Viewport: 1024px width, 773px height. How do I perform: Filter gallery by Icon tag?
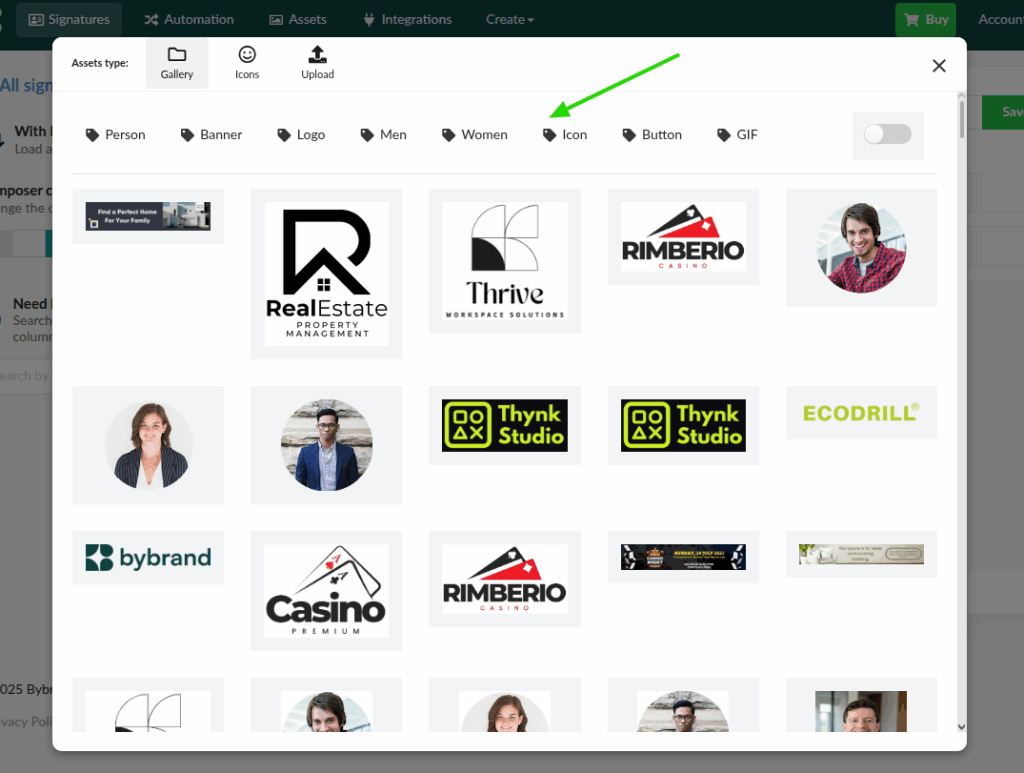pyautogui.click(x=565, y=135)
